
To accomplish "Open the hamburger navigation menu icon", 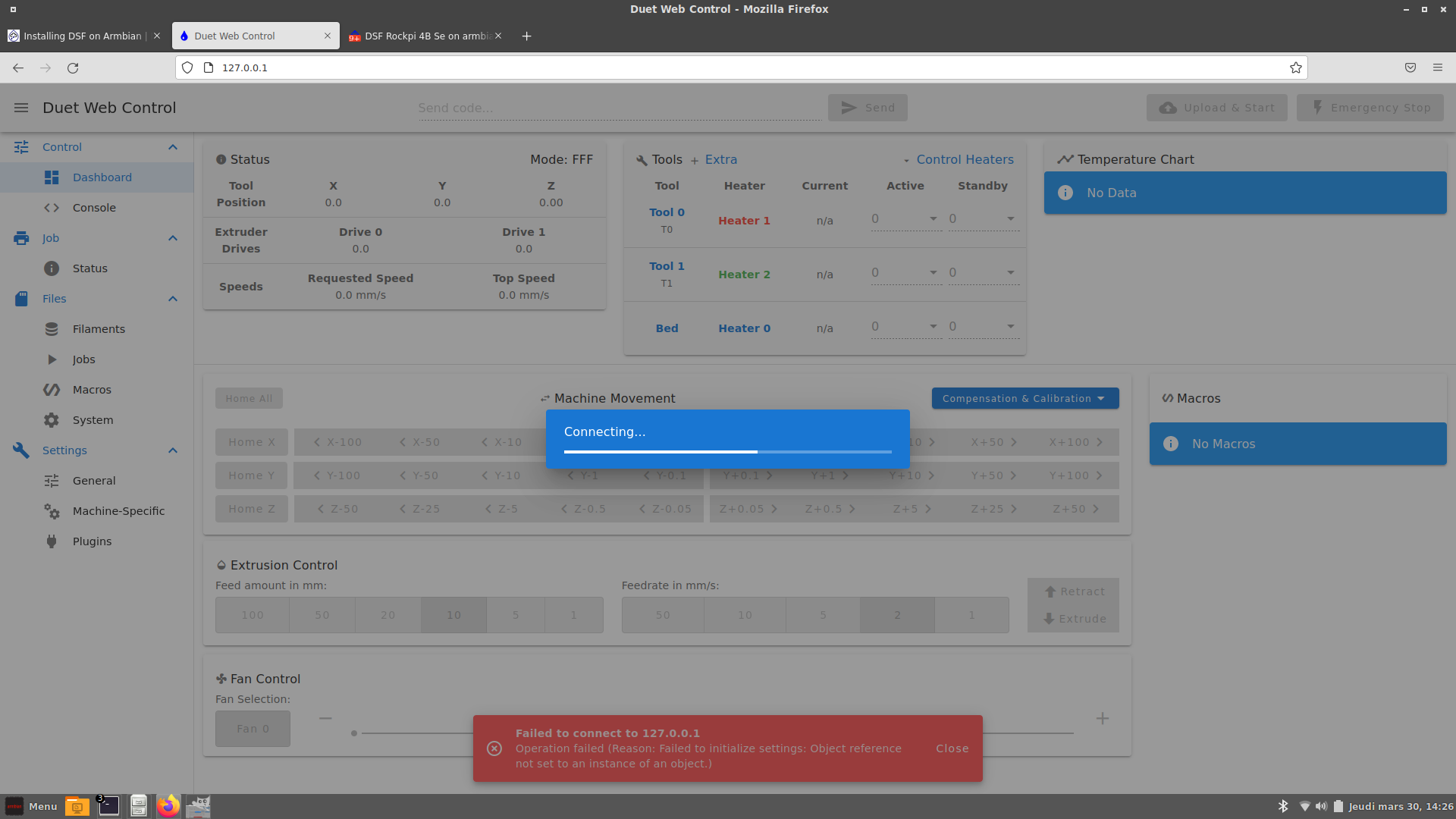I will click(21, 108).
